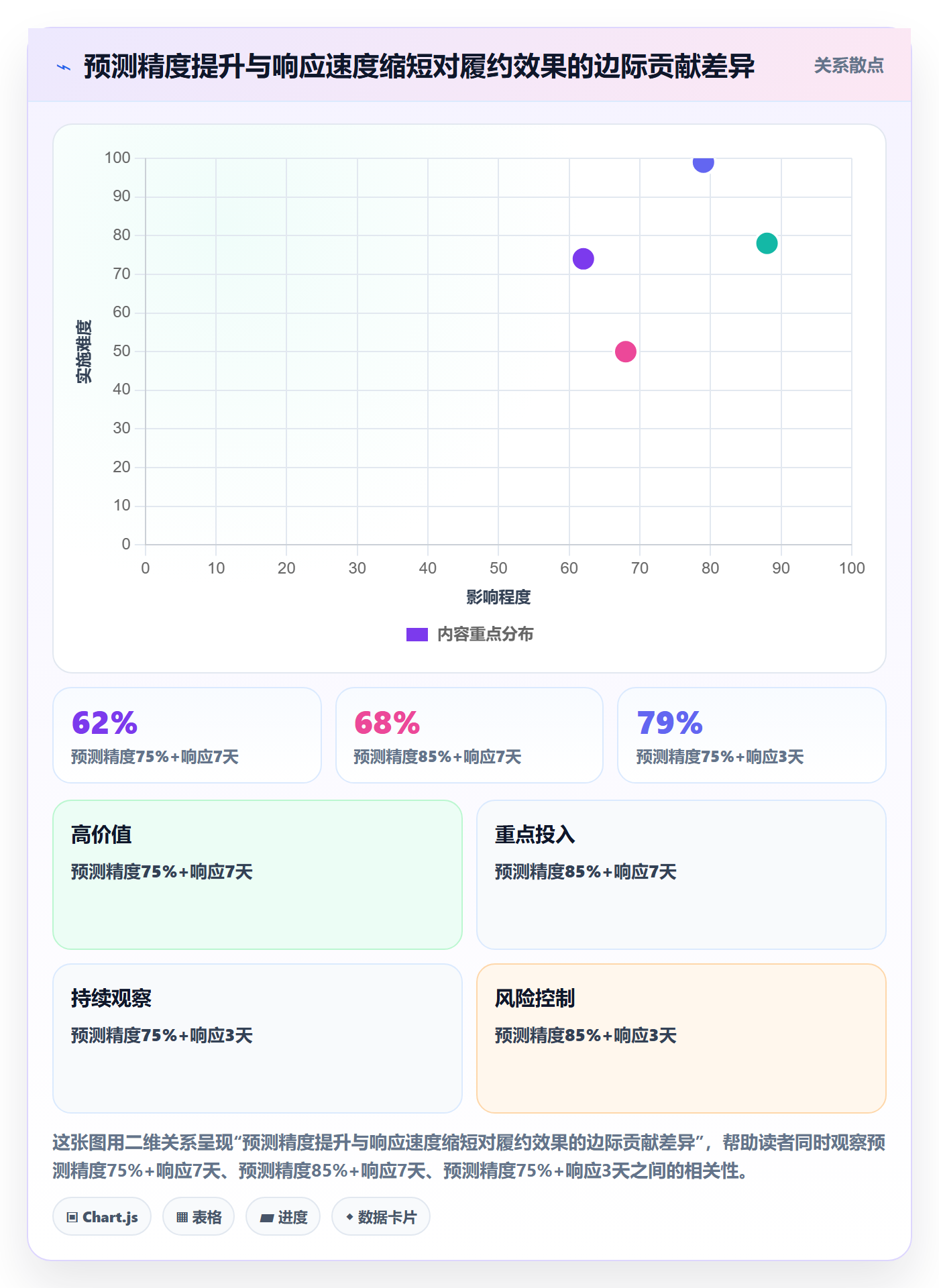Click the main title starting with 预测精度提升
The height and width of the screenshot is (1288, 939).
(419, 66)
